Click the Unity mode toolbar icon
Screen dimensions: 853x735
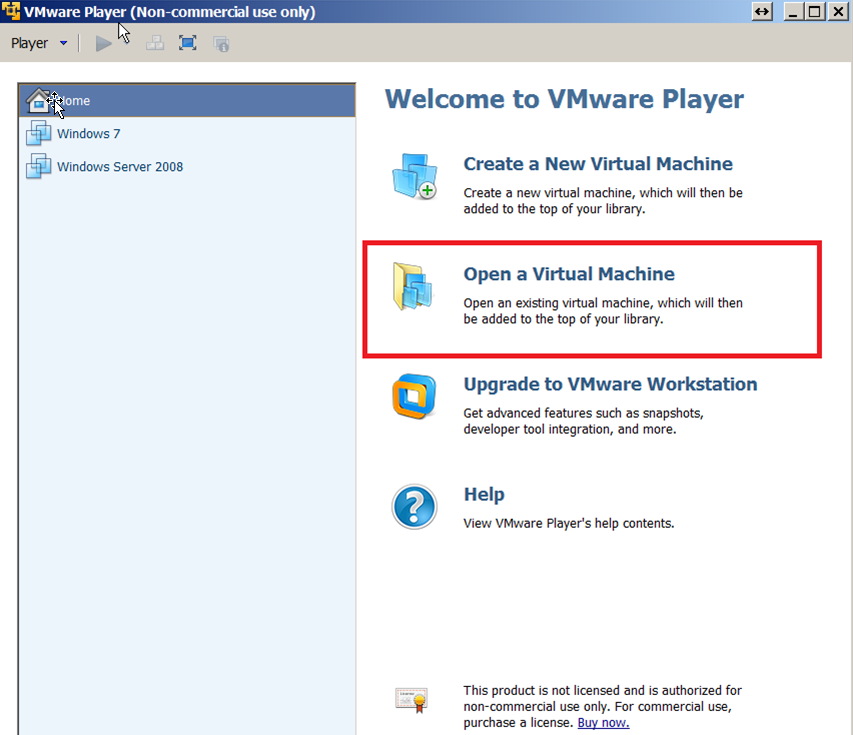pyautogui.click(x=221, y=44)
